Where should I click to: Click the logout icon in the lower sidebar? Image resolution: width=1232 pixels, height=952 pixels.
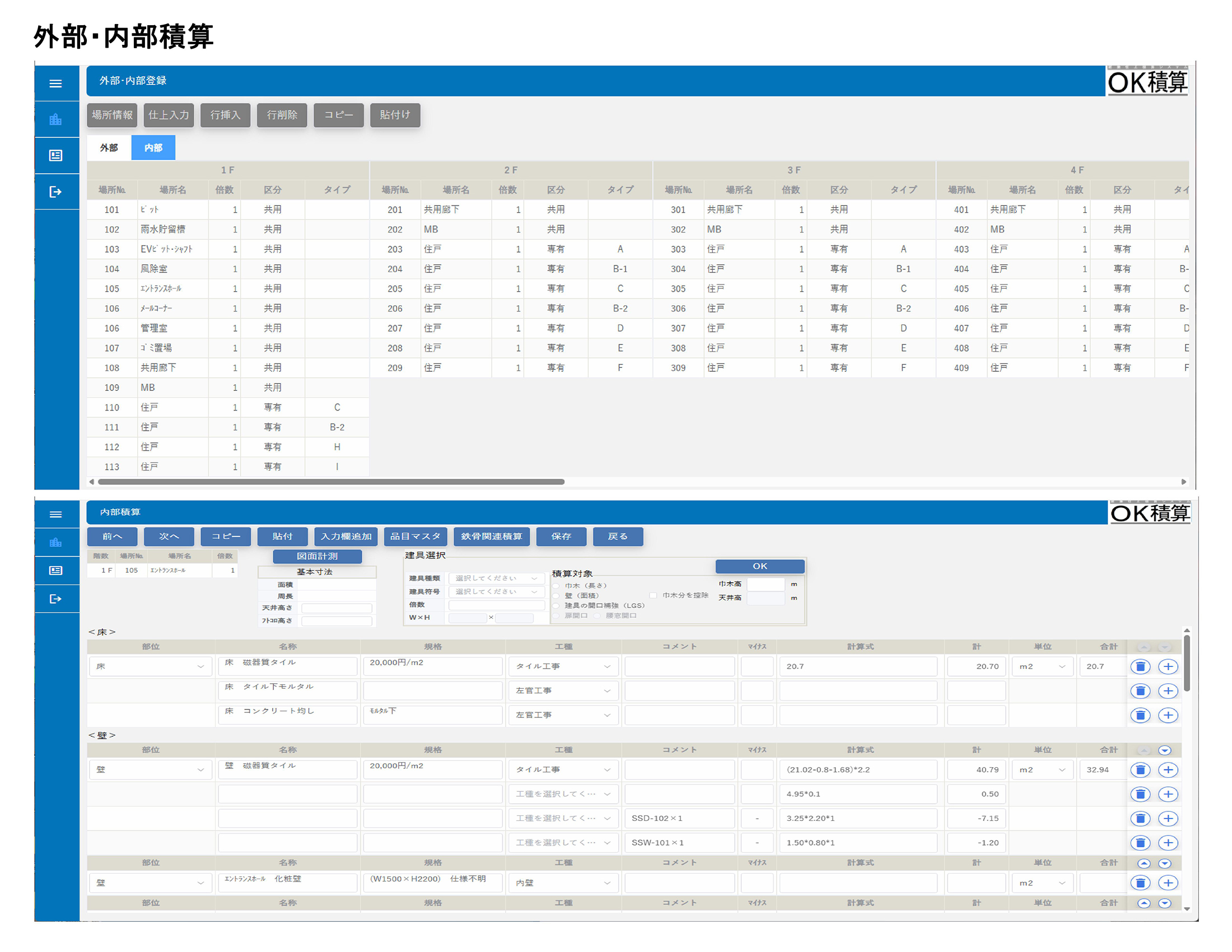[x=55, y=599]
